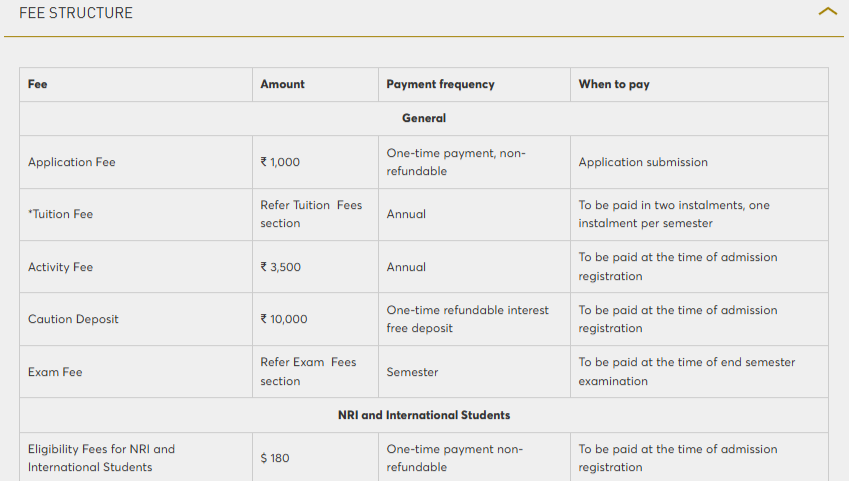Open Refer Tuition Fees section text

pyautogui.click(x=311, y=214)
